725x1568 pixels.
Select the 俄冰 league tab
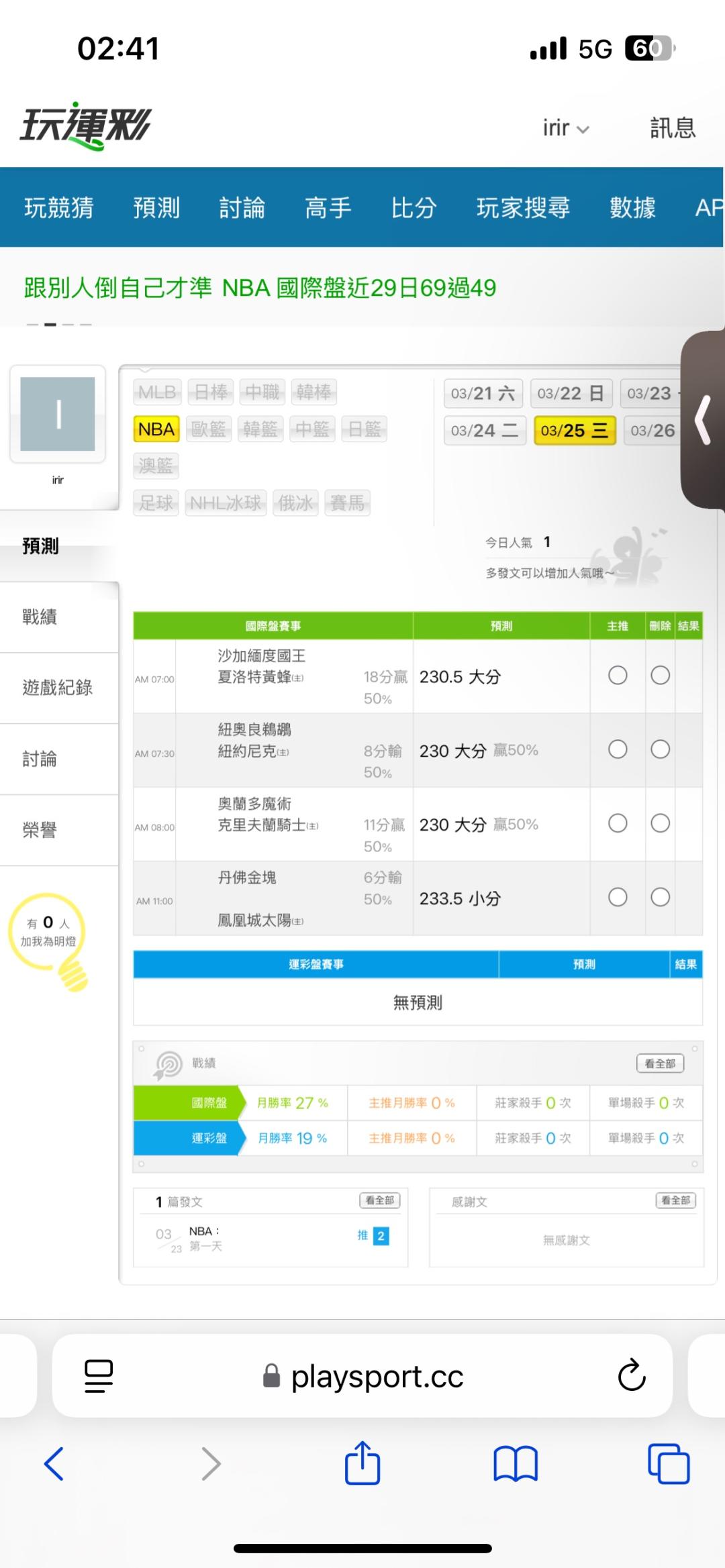point(295,503)
